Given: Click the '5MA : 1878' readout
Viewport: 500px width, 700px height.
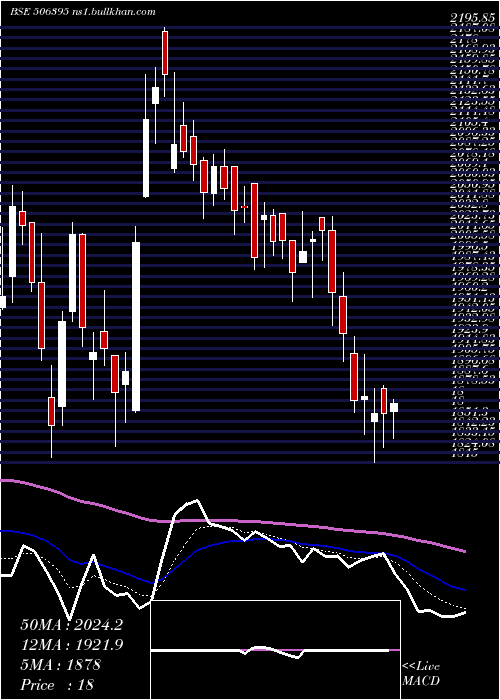Looking at the screenshot, I should pos(60,665).
